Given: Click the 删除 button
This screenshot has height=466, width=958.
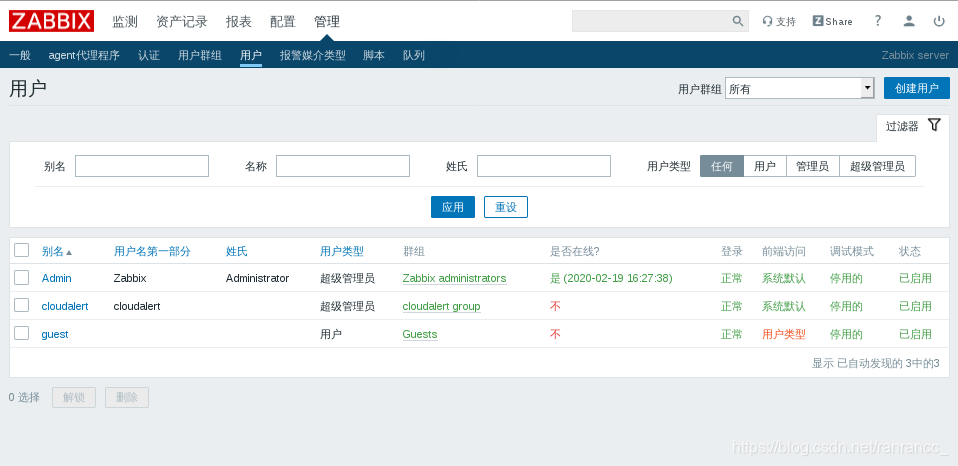Looking at the screenshot, I should (x=126, y=398).
